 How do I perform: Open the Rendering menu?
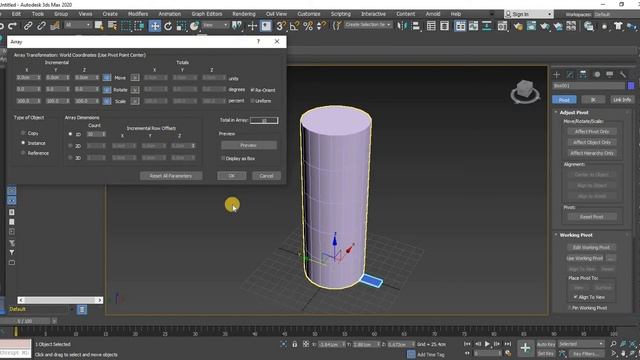pyautogui.click(x=244, y=14)
